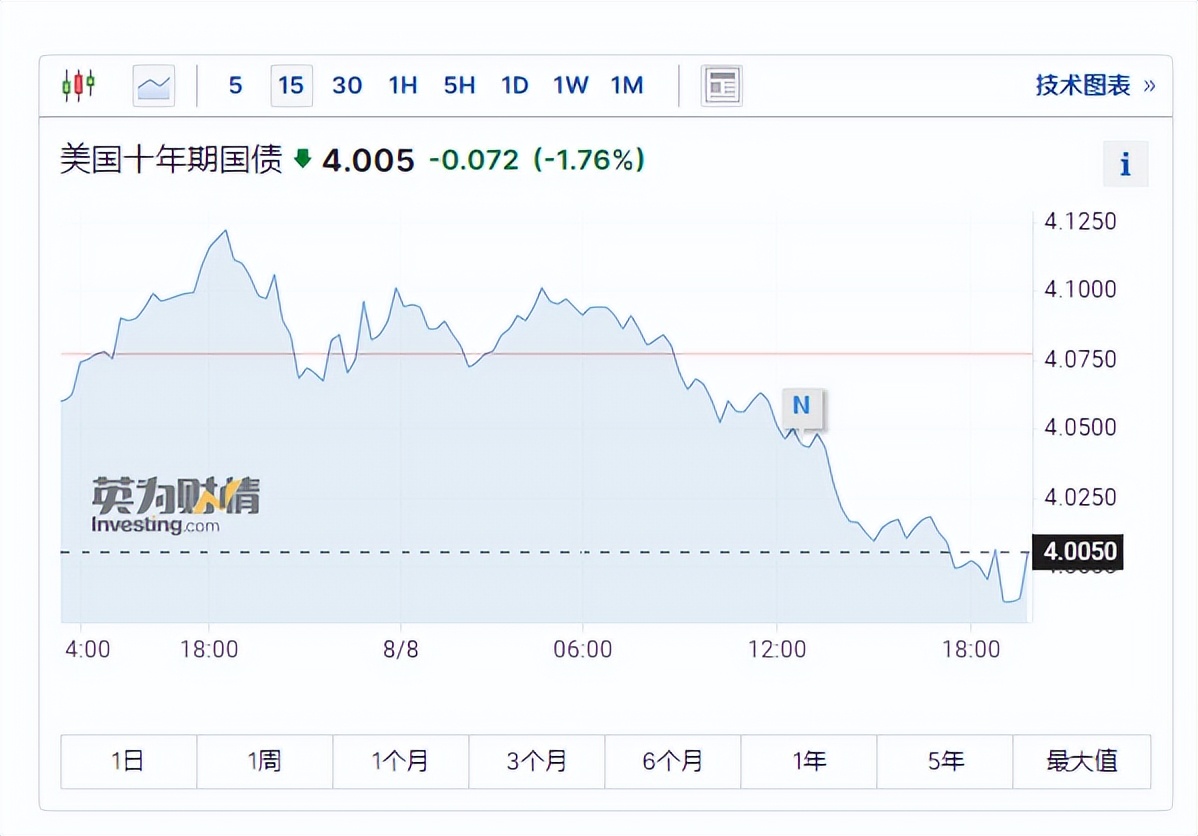Click the Investing.com watermark logo
Screen dimensions: 1198x836
(x=175, y=505)
